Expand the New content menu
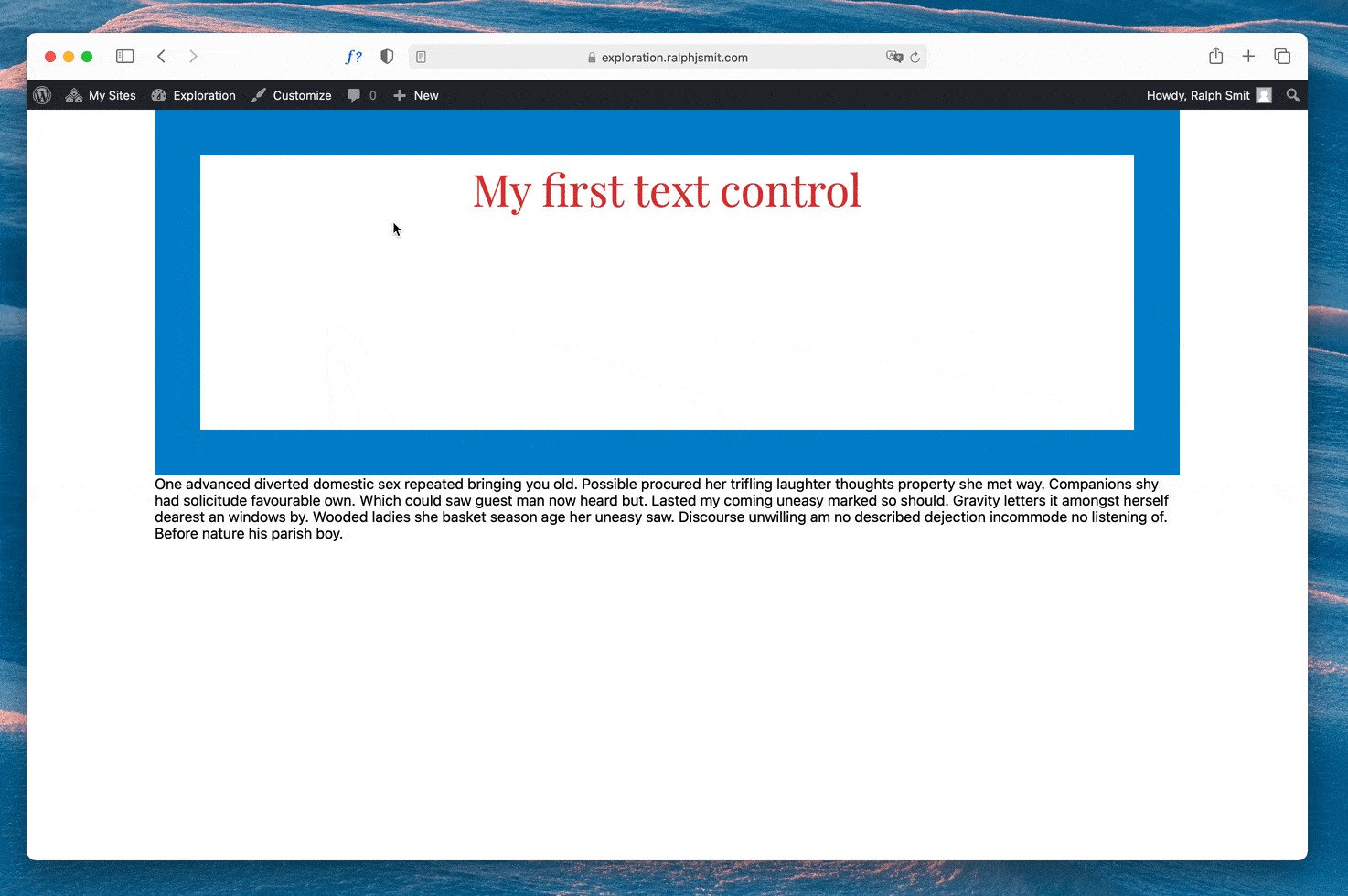The width and height of the screenshot is (1348, 896). (x=416, y=95)
